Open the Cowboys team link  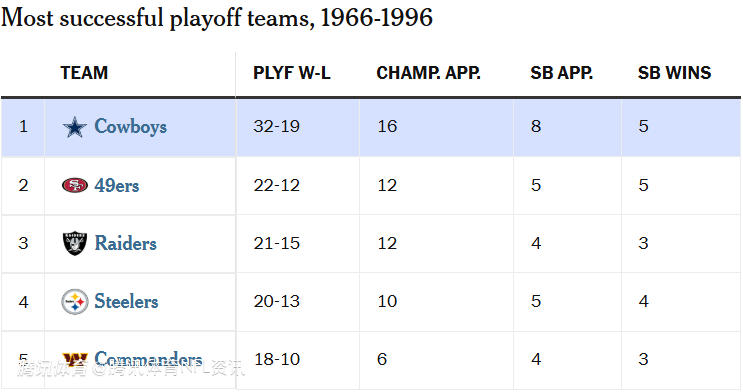coord(131,127)
